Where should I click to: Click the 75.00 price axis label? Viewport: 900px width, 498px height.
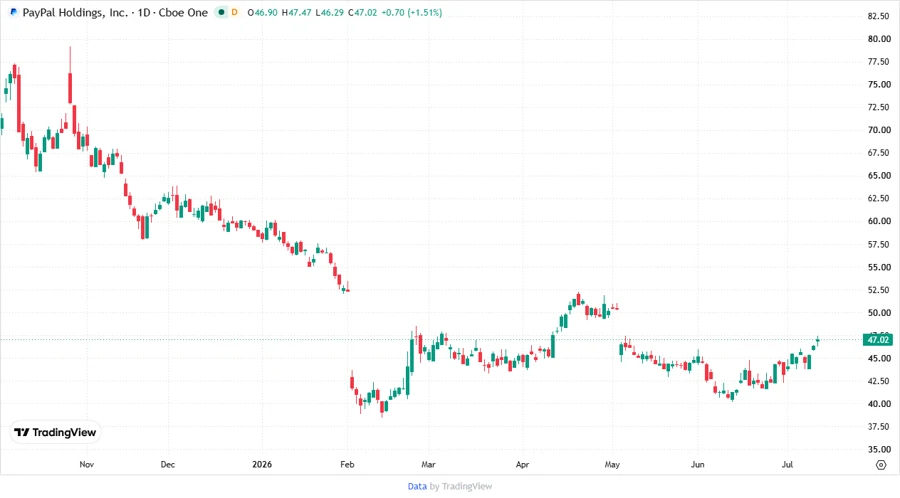pyautogui.click(x=879, y=84)
